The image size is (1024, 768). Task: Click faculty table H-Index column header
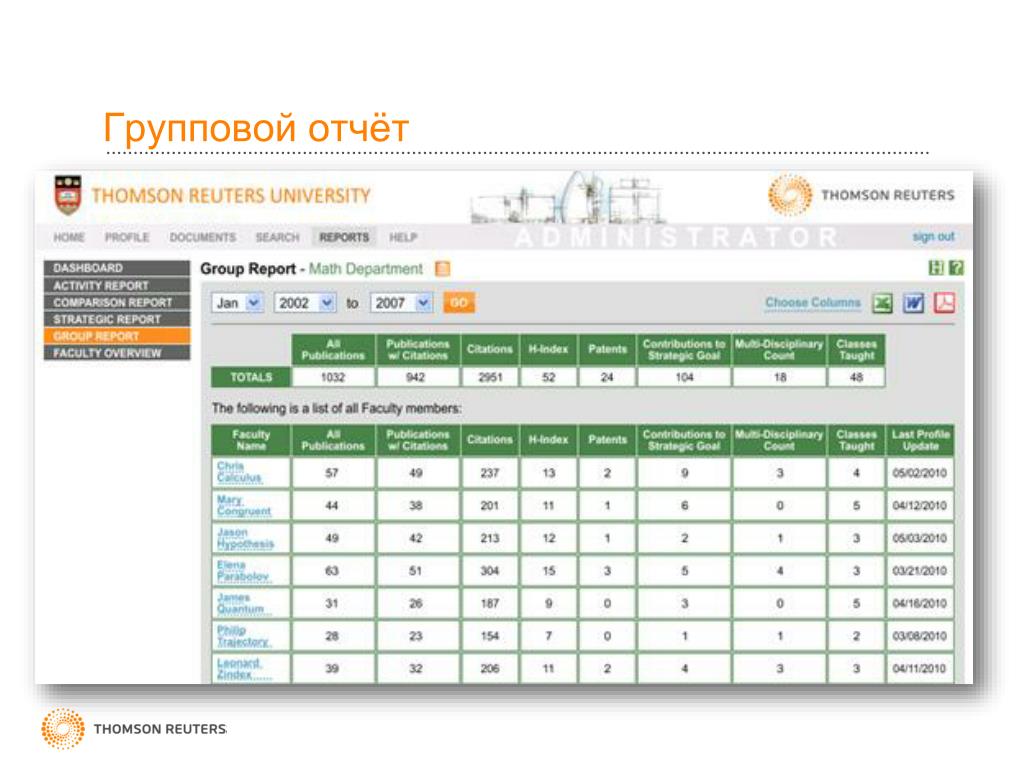[549, 440]
